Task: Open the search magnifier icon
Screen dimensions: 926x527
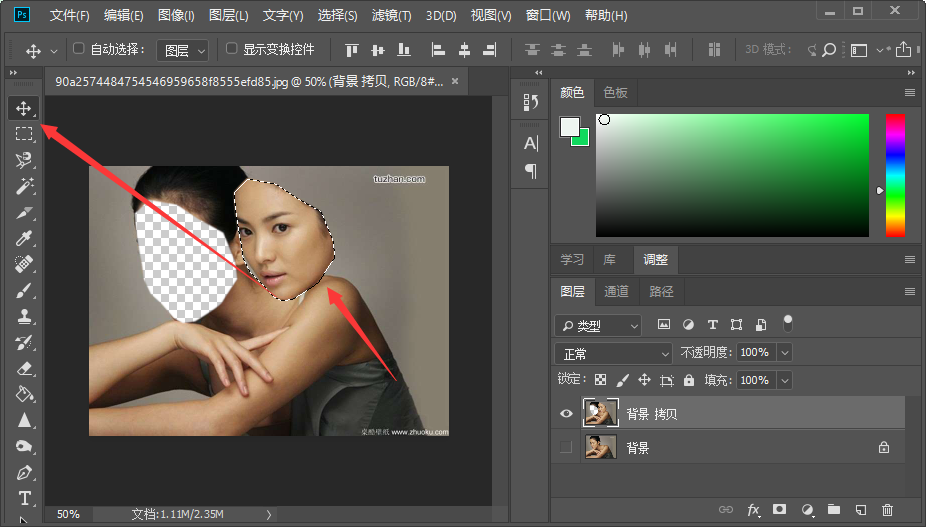Action: point(829,50)
